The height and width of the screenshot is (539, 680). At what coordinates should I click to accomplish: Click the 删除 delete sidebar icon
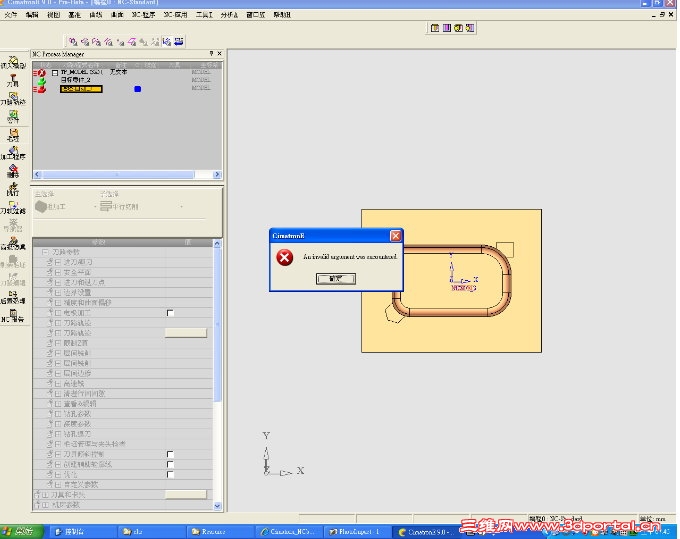[13, 171]
